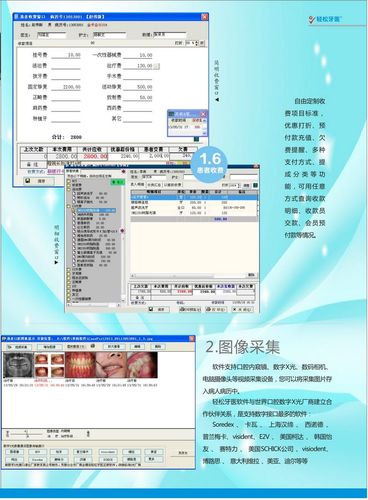Click the dark green icon at detail window top right
Image resolution: width=368 pixels, height=500 pixels.
pyautogui.click(x=255, y=185)
